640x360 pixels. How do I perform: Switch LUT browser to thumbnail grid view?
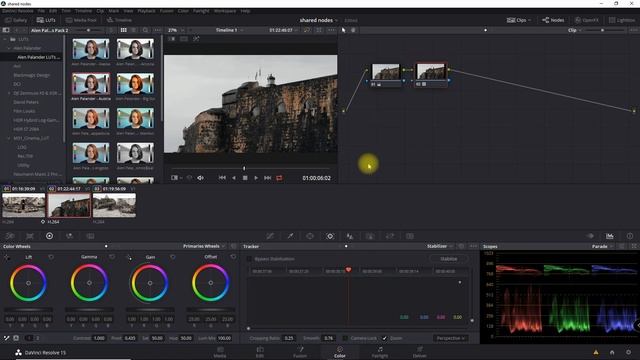point(124,30)
